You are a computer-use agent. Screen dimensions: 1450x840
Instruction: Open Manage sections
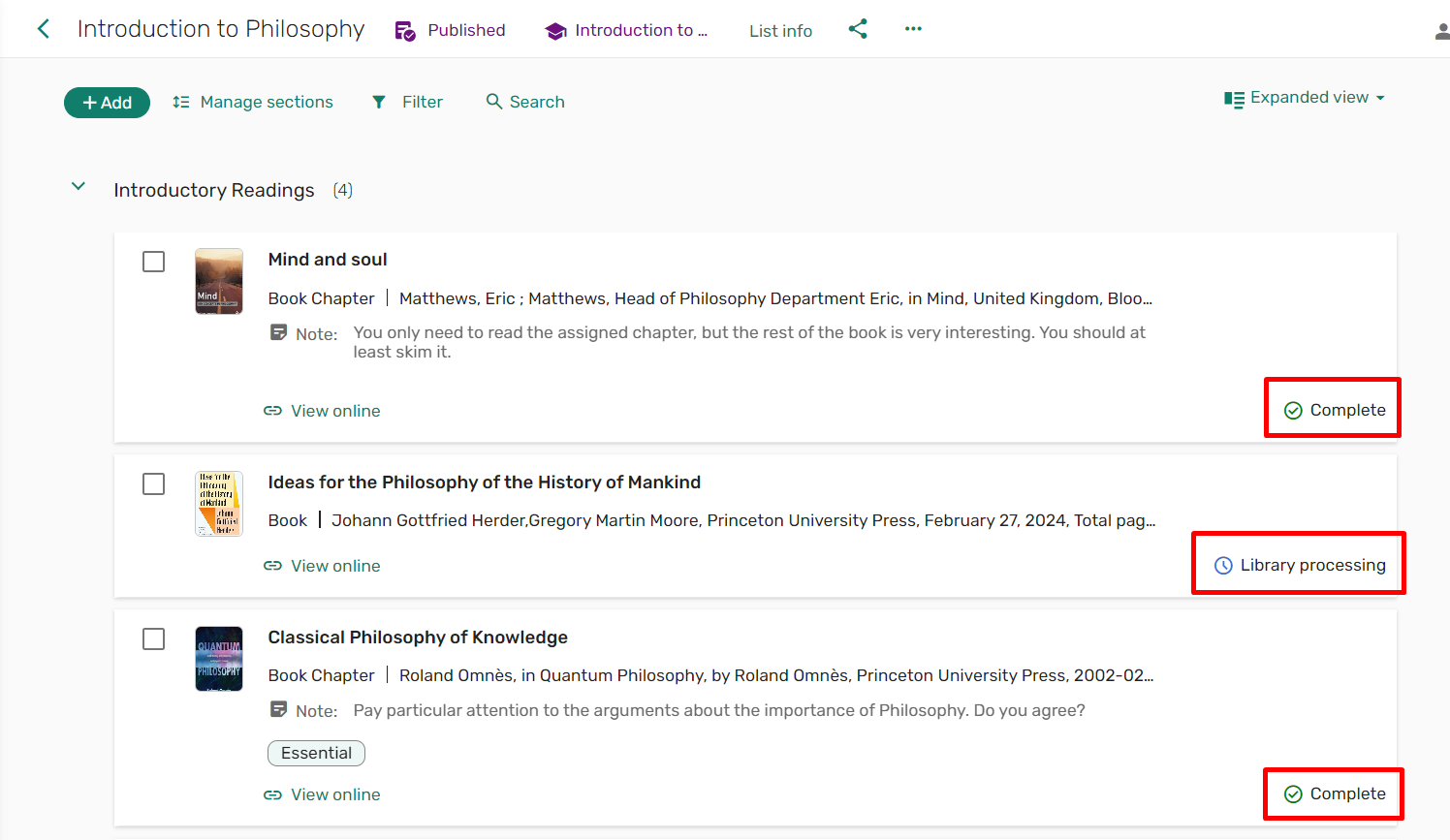267,102
